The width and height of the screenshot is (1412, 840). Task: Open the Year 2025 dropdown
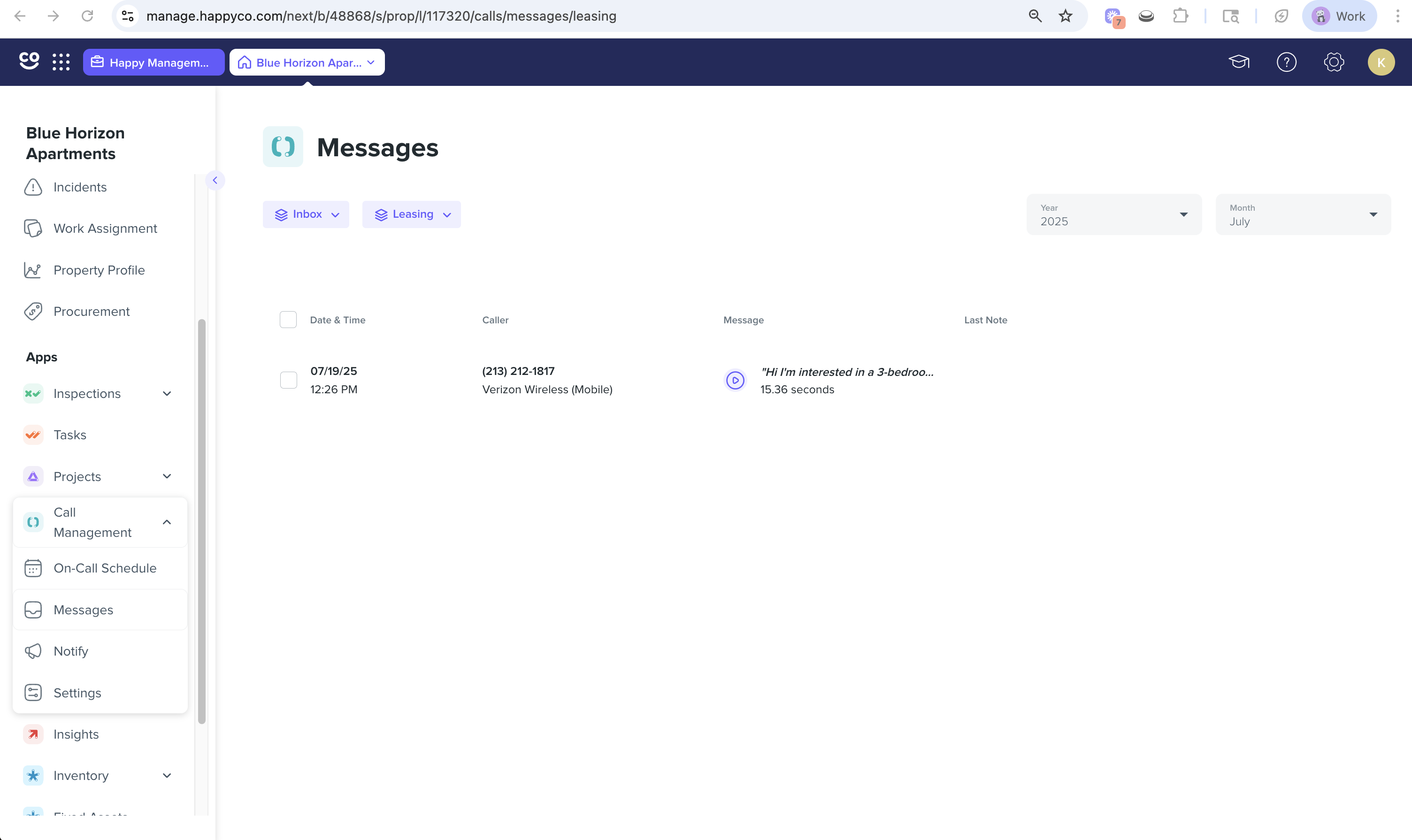point(1114,214)
